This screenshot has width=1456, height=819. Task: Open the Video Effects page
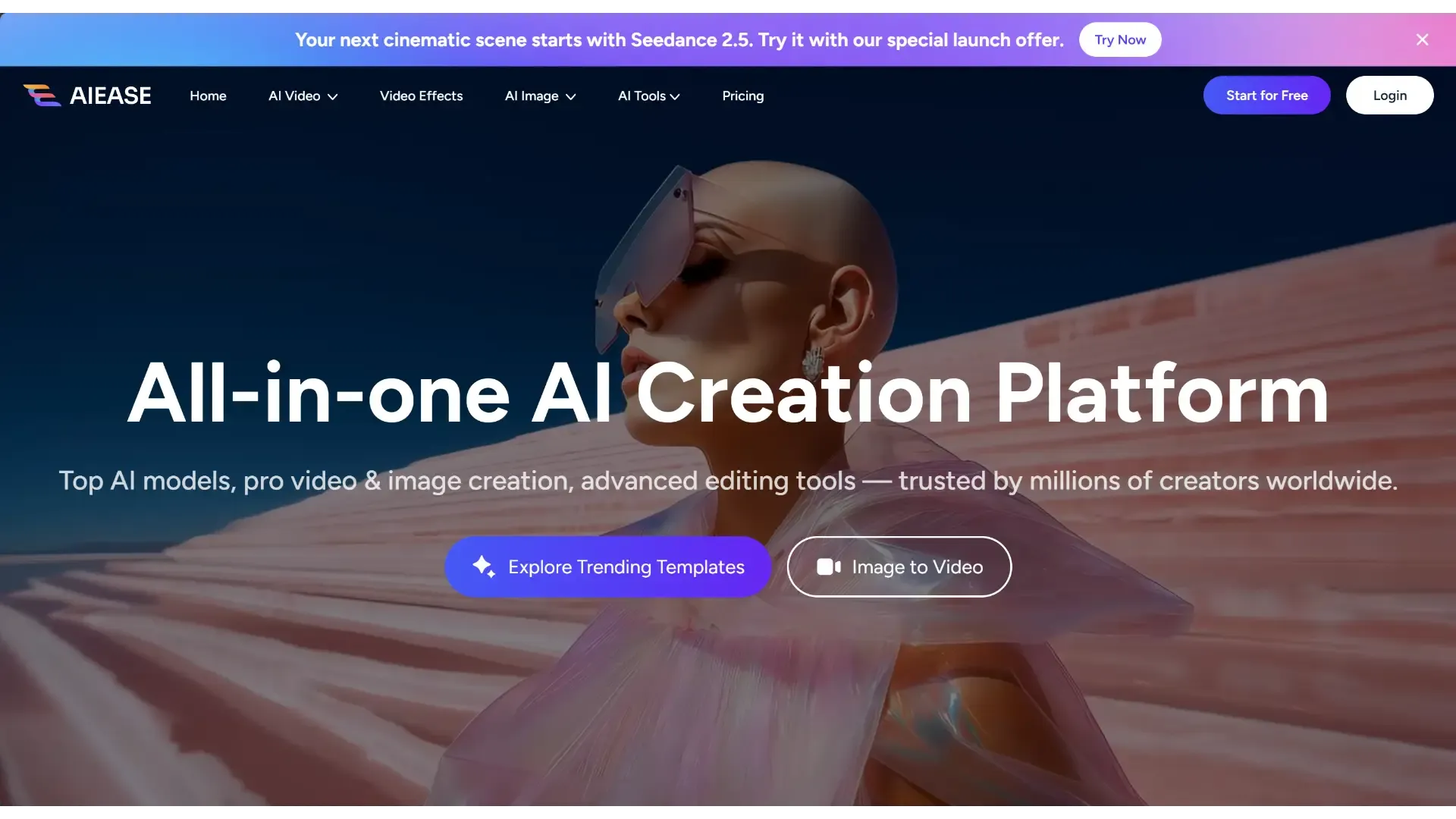[421, 96]
